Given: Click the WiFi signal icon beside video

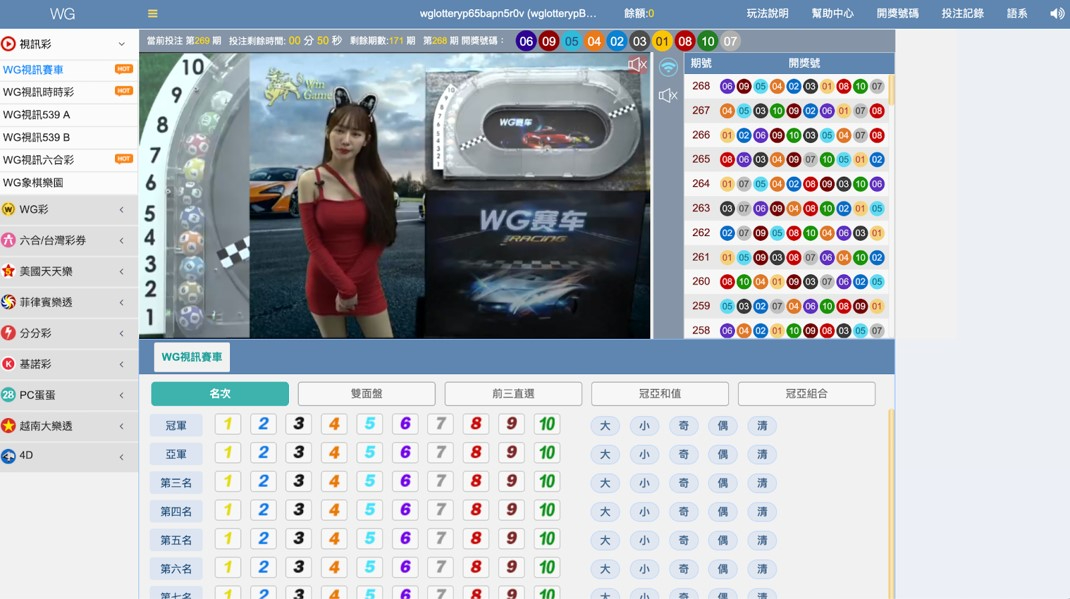Looking at the screenshot, I should [x=668, y=68].
